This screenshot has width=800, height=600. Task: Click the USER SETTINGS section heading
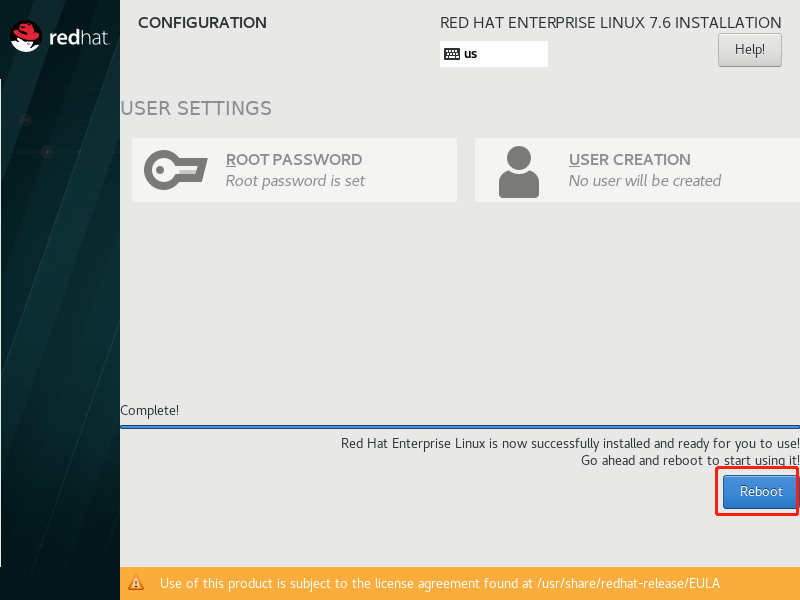(x=196, y=109)
